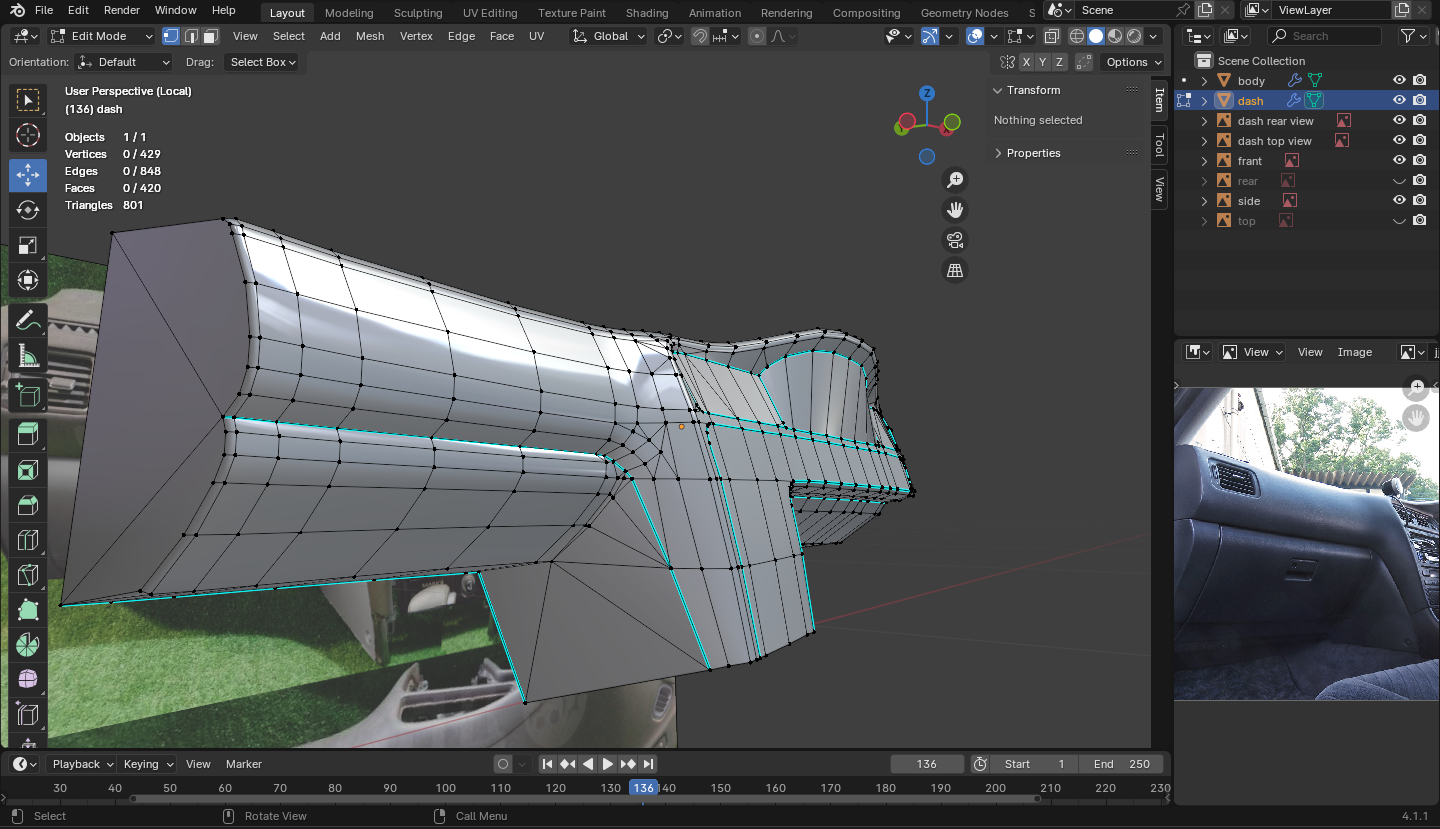1440x829 pixels.
Task: Toggle X axis mirror button
Action: [1026, 62]
